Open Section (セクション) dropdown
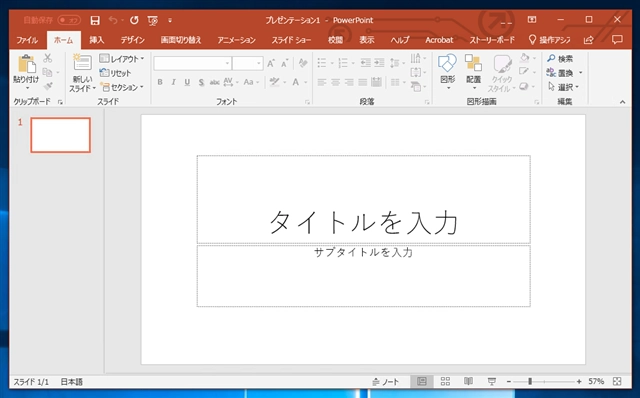The height and width of the screenshot is (398, 640). click(x=122, y=87)
